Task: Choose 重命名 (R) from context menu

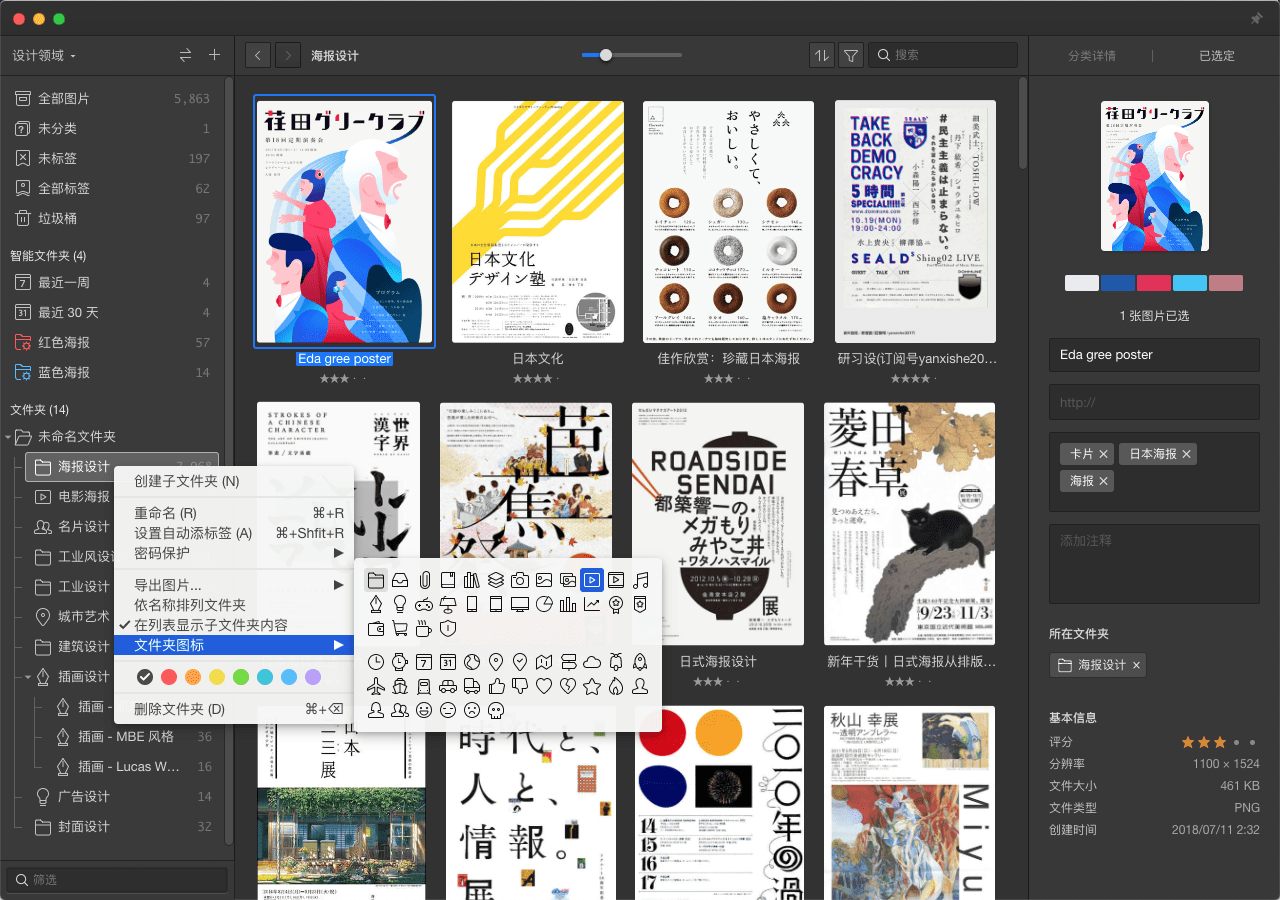Action: [x=234, y=513]
